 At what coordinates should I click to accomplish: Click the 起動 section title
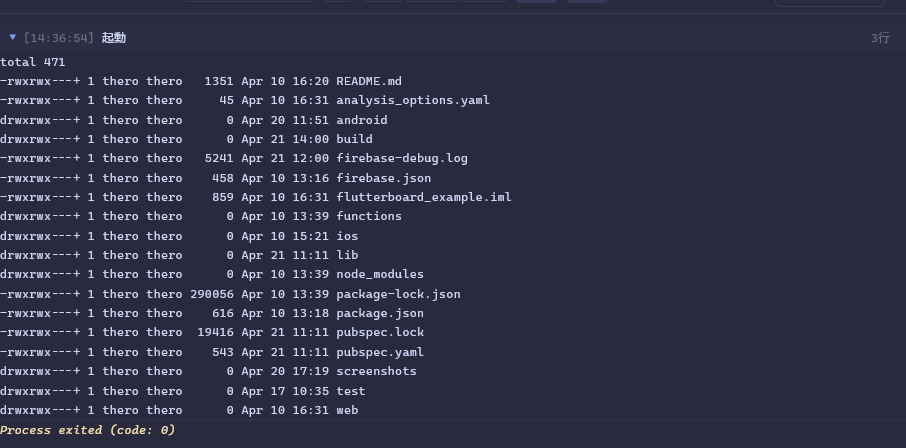point(113,38)
